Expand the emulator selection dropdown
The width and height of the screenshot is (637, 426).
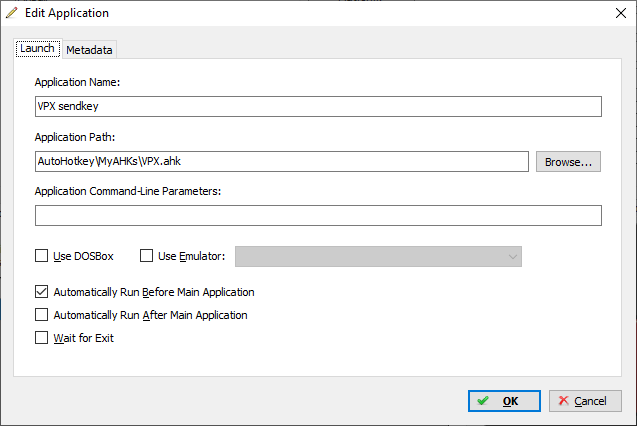click(x=378, y=257)
